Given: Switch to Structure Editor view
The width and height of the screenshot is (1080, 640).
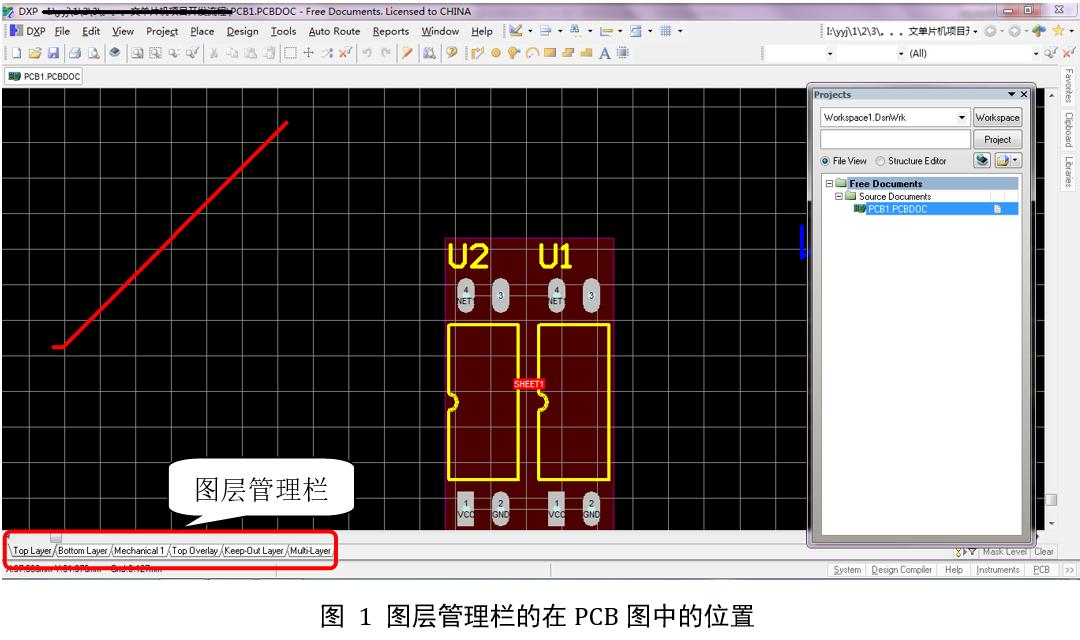Looking at the screenshot, I should click(880, 161).
